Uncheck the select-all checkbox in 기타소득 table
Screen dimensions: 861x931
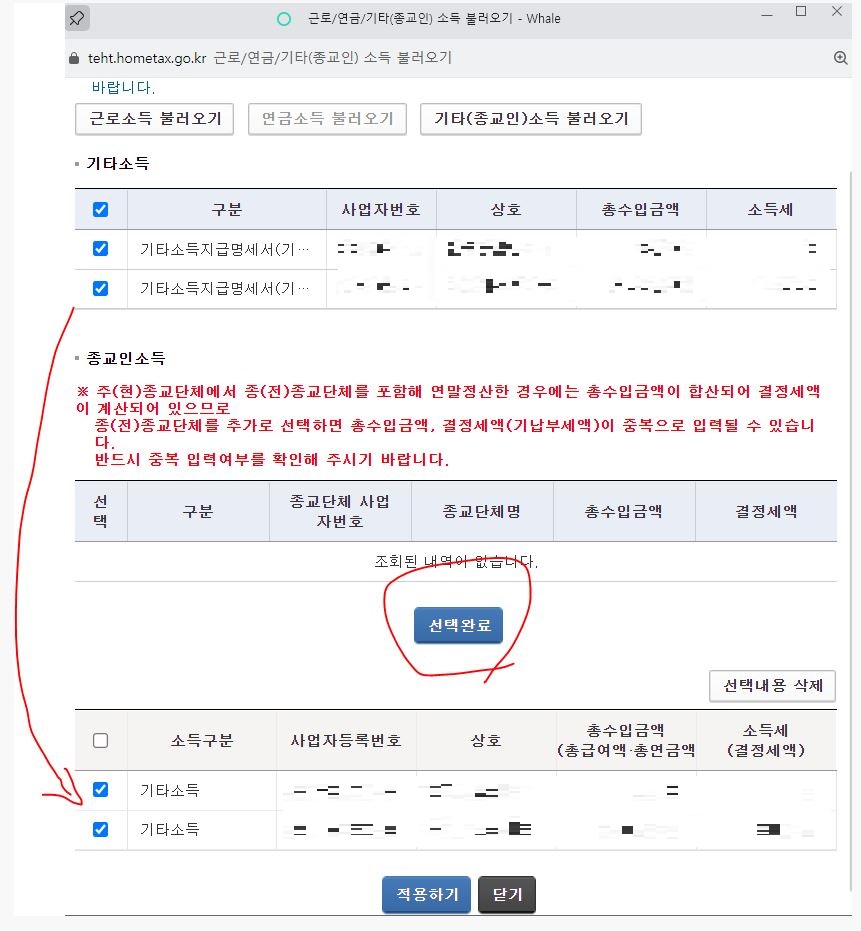click(99, 209)
